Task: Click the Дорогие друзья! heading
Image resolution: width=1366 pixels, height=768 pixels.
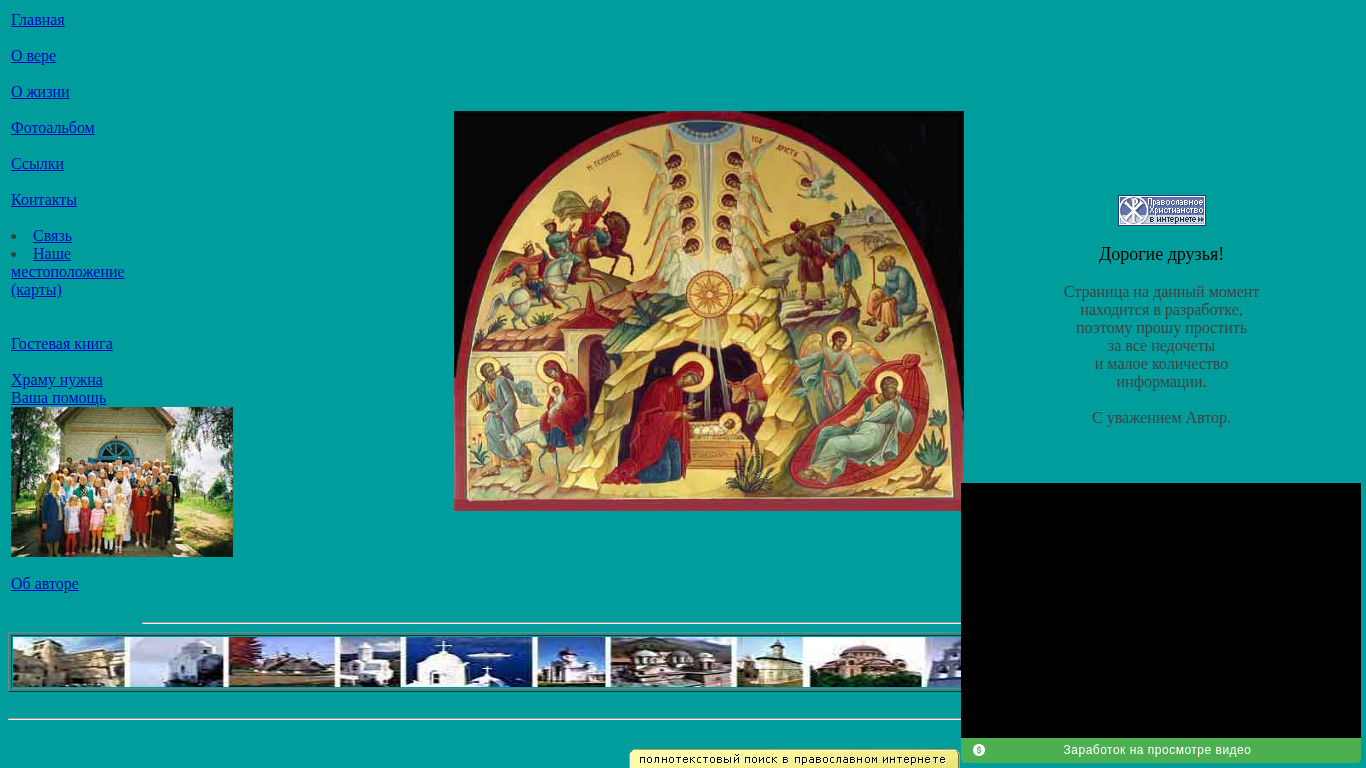Action: click(1161, 254)
